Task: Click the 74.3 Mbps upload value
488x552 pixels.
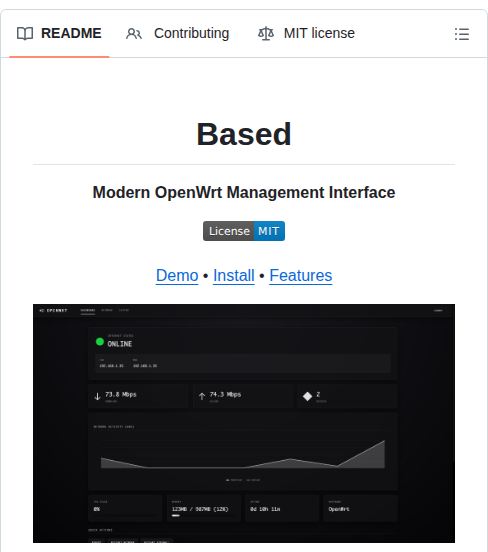Action: [x=225, y=394]
